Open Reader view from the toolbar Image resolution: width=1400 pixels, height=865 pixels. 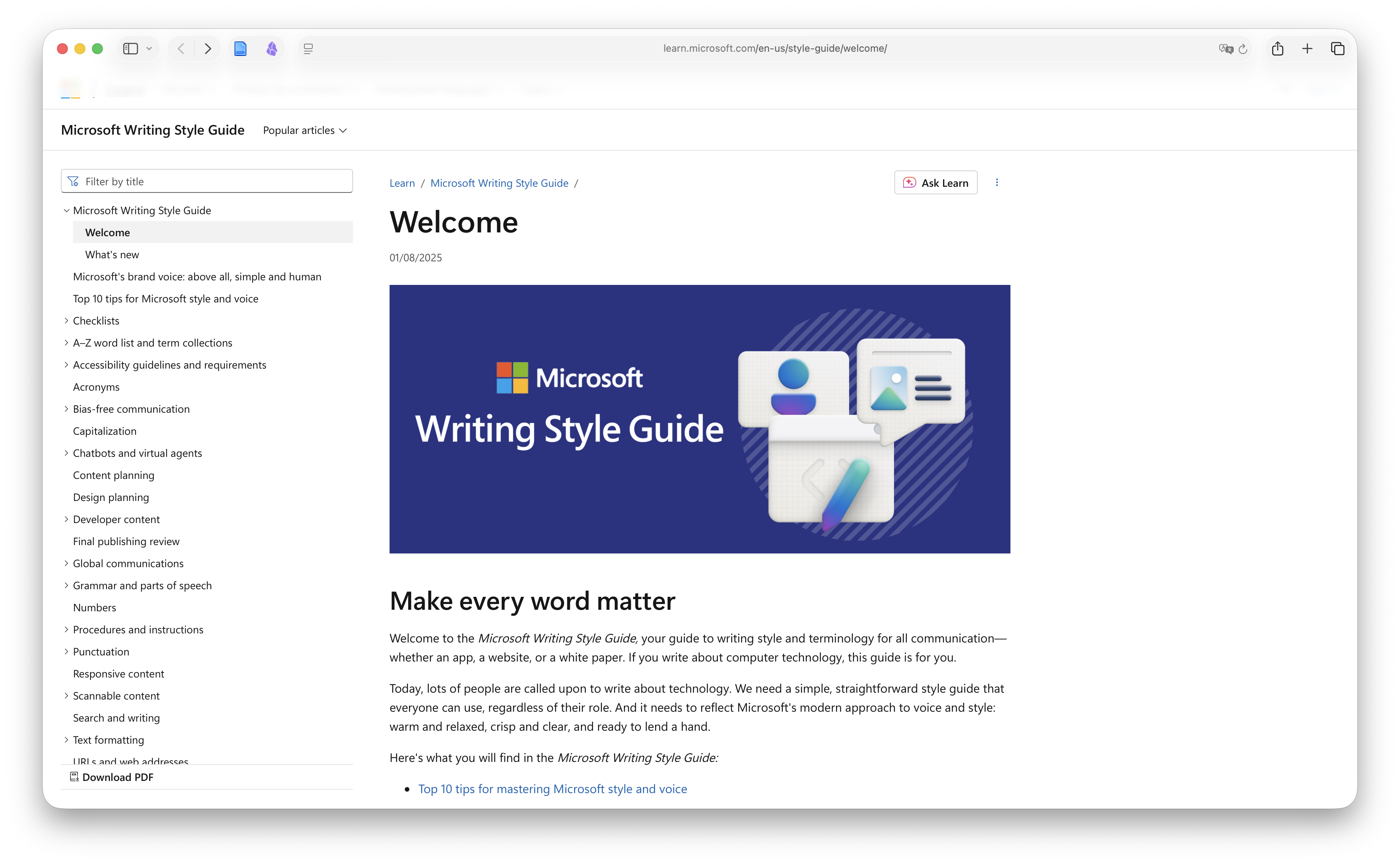tap(240, 49)
